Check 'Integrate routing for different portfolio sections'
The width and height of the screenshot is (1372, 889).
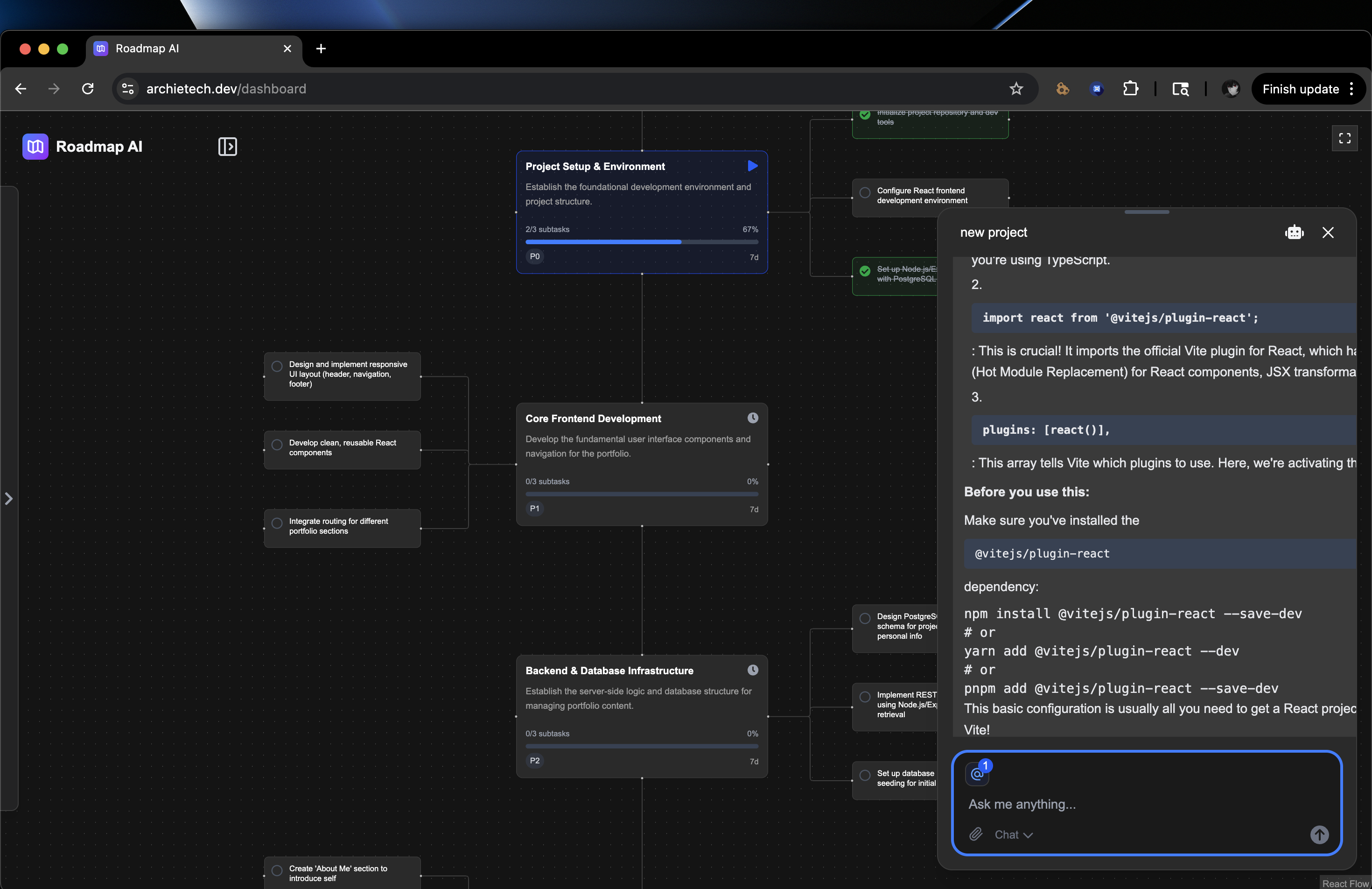pos(277,523)
